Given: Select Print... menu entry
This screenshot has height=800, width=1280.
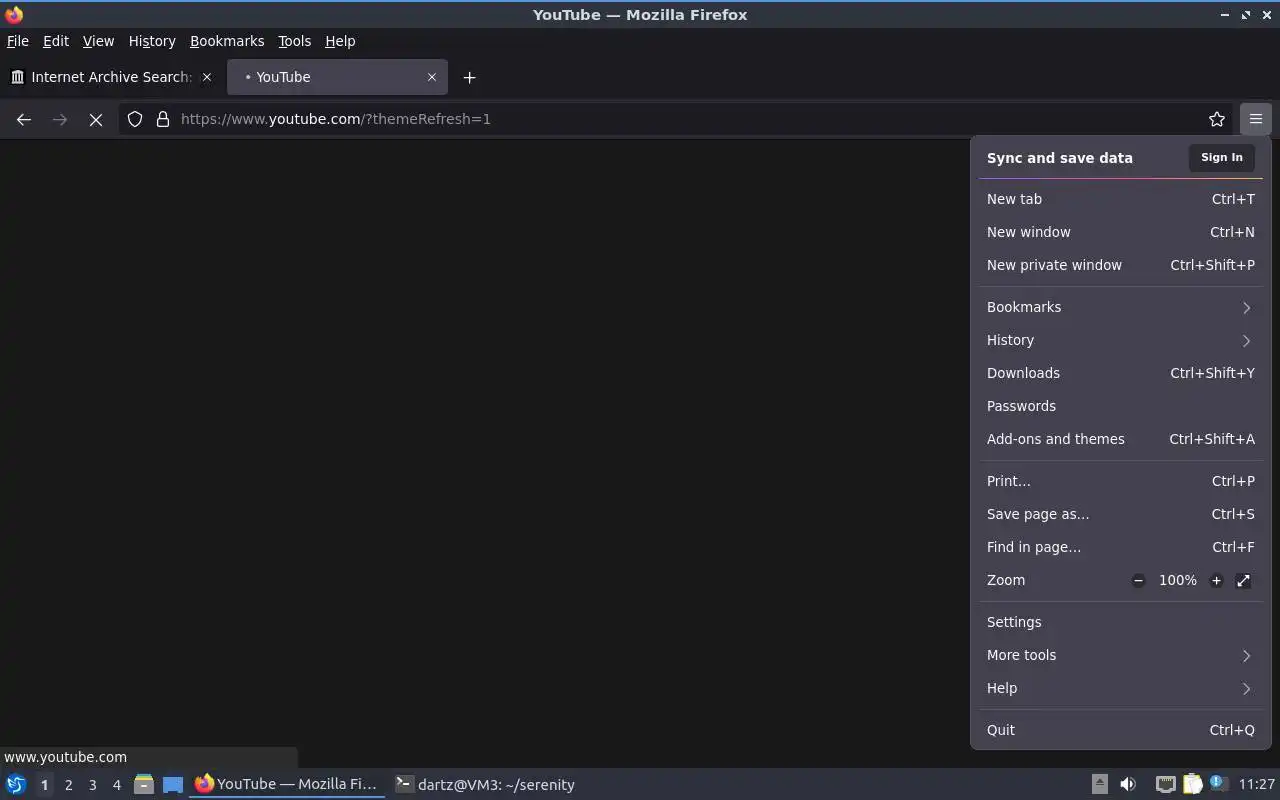Looking at the screenshot, I should pos(1121,481).
